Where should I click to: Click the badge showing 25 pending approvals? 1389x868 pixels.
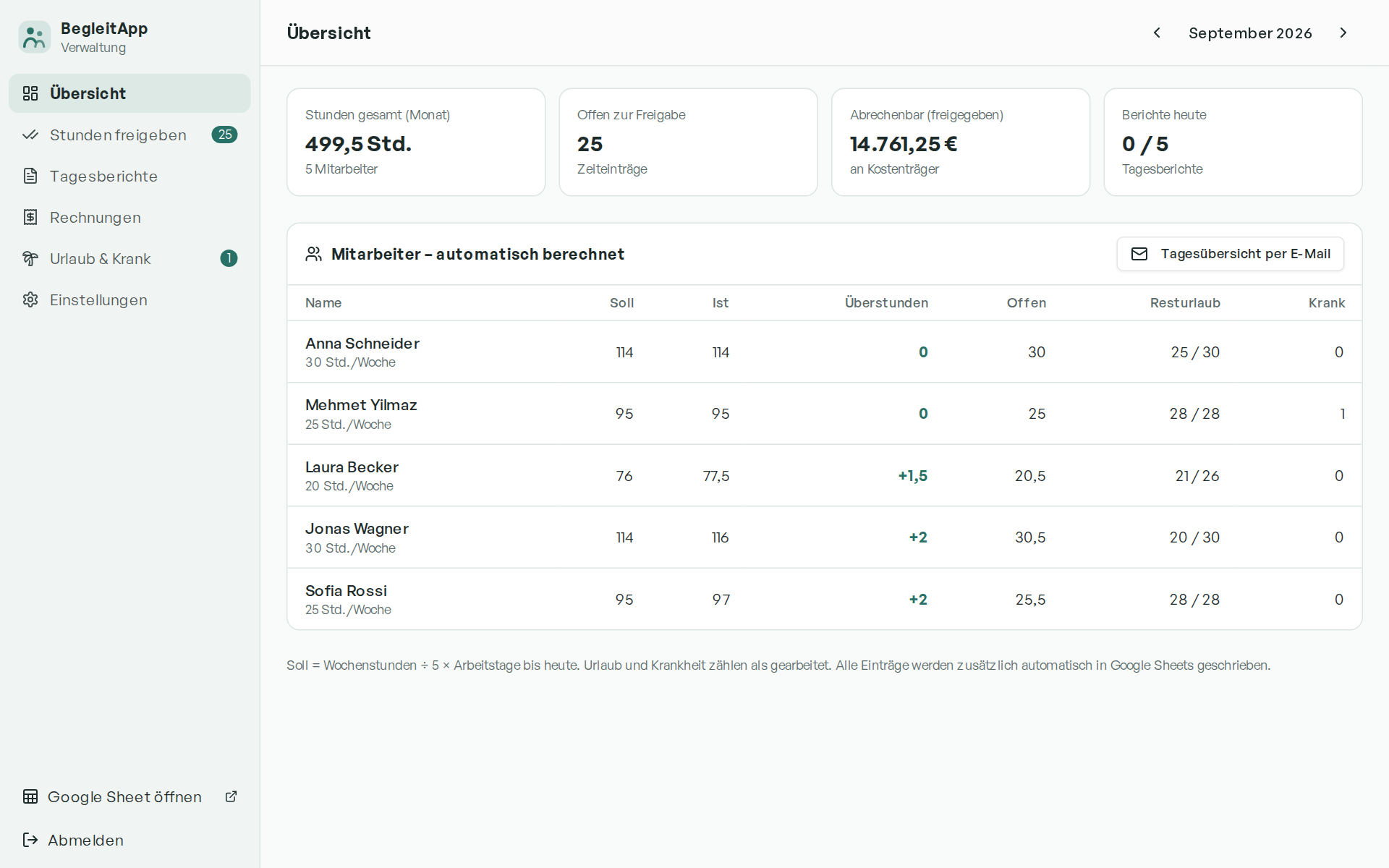[225, 135]
